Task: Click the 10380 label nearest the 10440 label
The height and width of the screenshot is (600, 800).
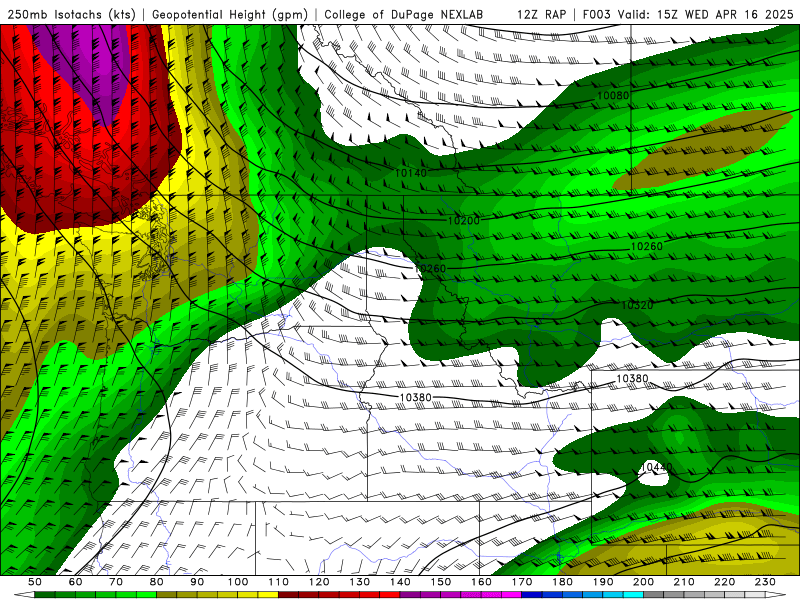Action: [x=632, y=379]
